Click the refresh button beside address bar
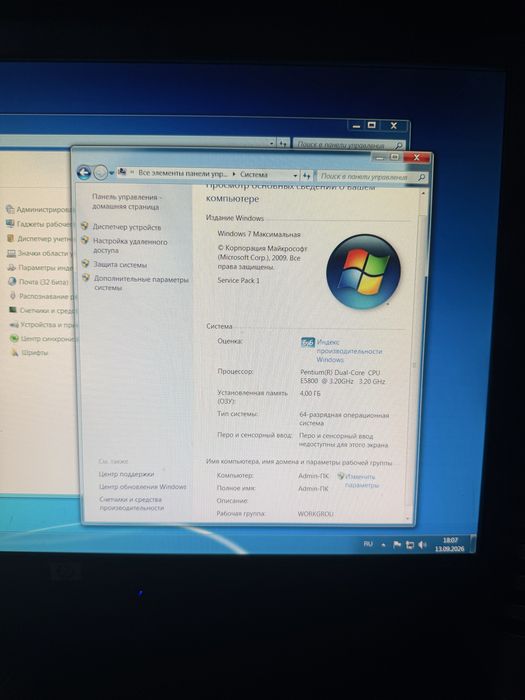The image size is (525, 700). pos(306,176)
